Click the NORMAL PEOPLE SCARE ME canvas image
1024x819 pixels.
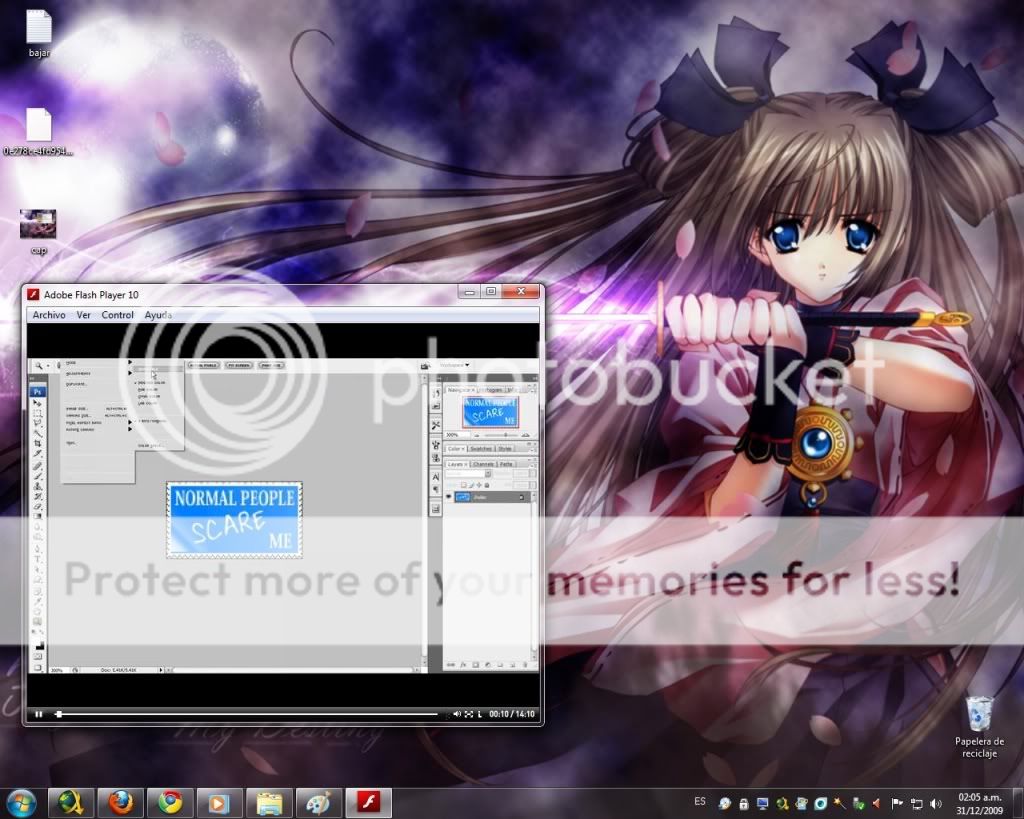[234, 520]
